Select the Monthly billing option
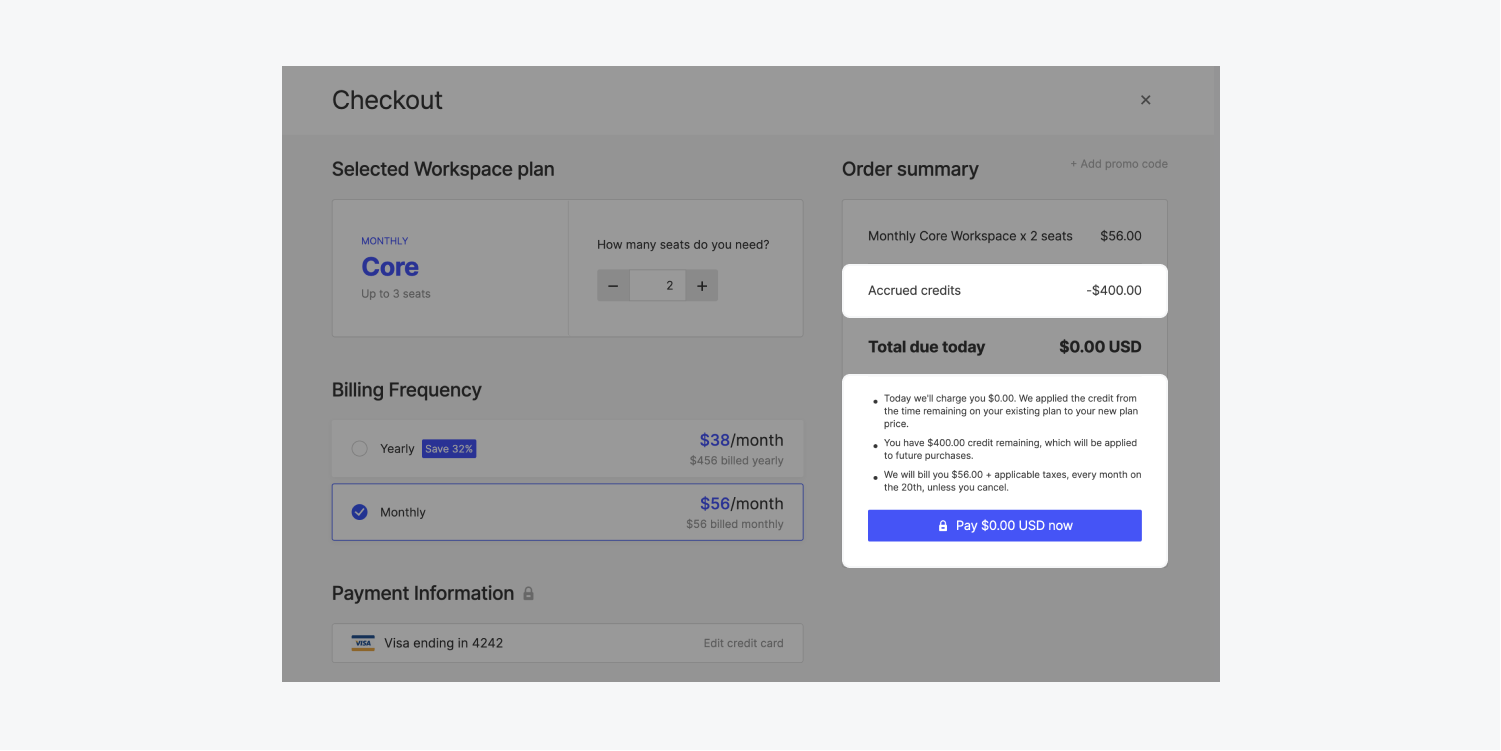1501x751 pixels. [x=567, y=512]
